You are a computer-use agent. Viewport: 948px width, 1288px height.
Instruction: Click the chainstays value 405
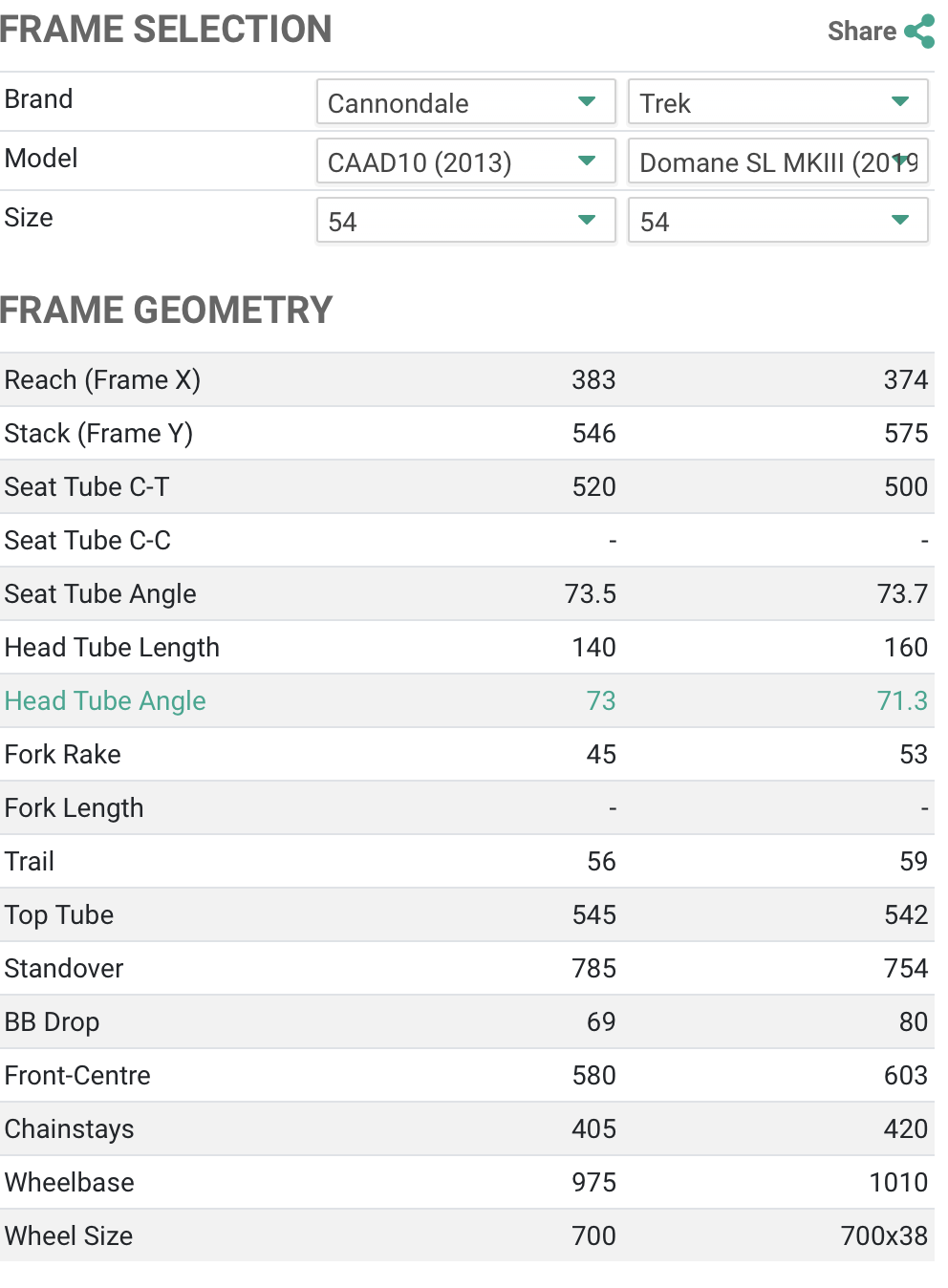click(593, 1129)
